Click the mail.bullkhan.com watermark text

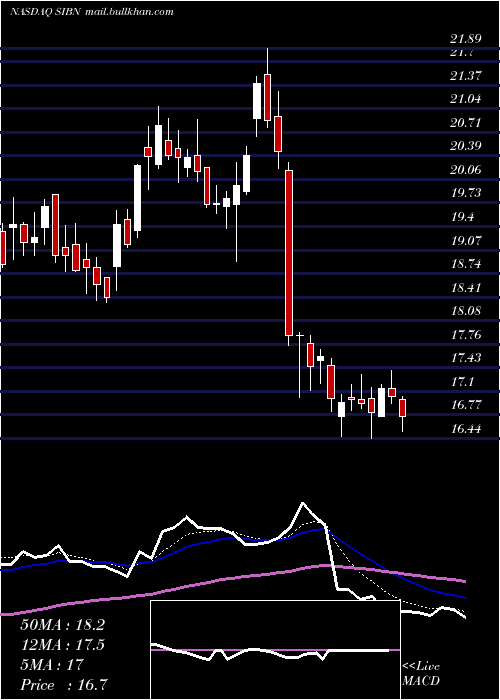coord(129,12)
